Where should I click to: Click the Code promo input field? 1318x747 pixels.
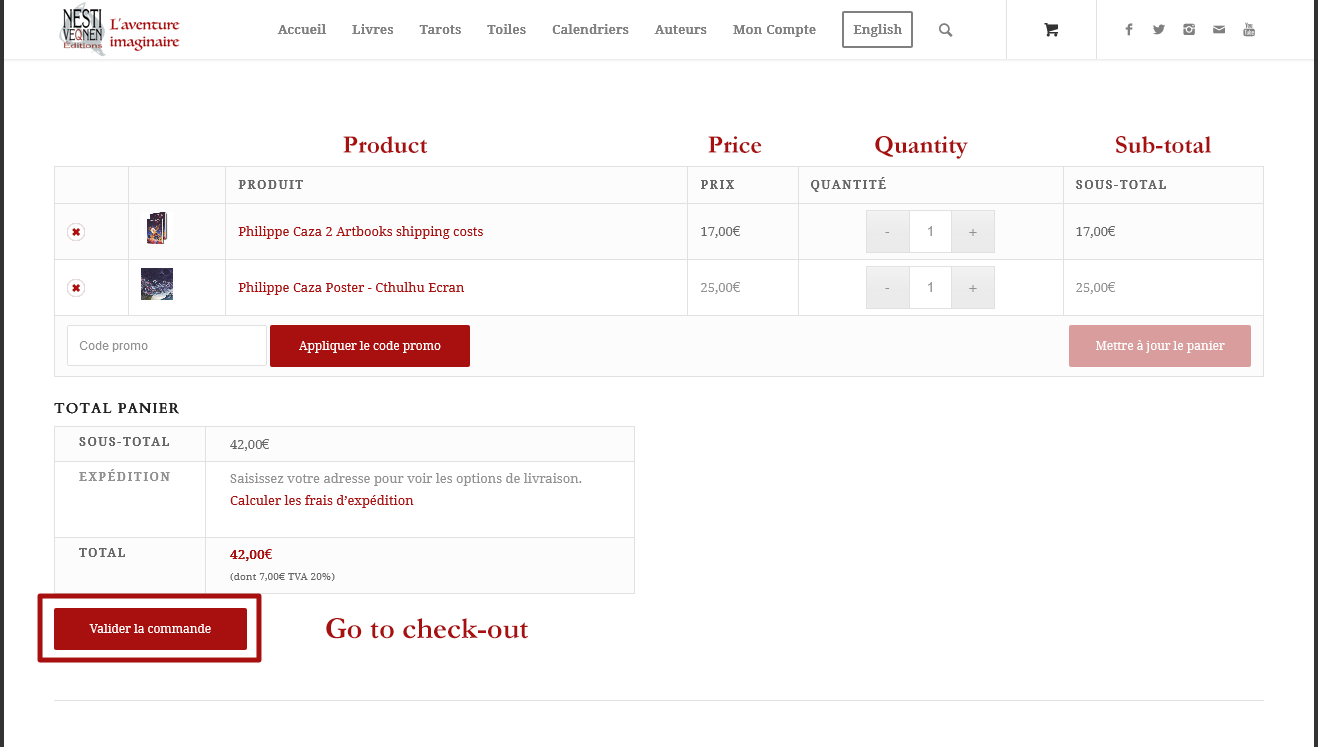coord(167,346)
